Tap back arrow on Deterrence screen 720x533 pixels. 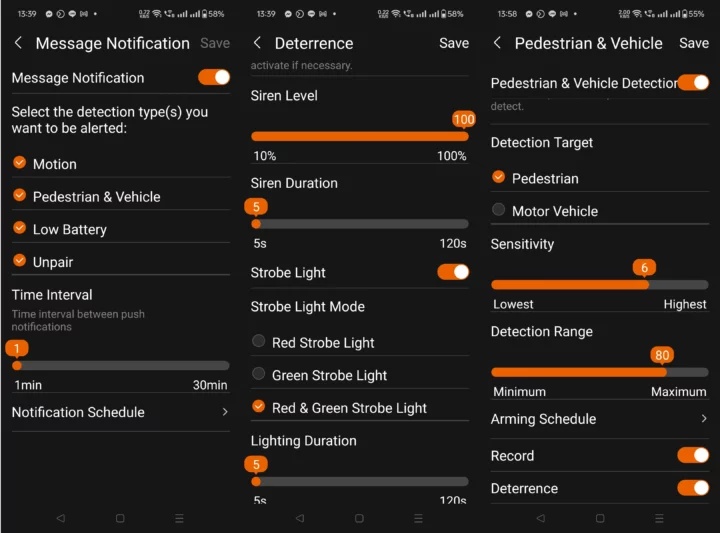(x=257, y=43)
